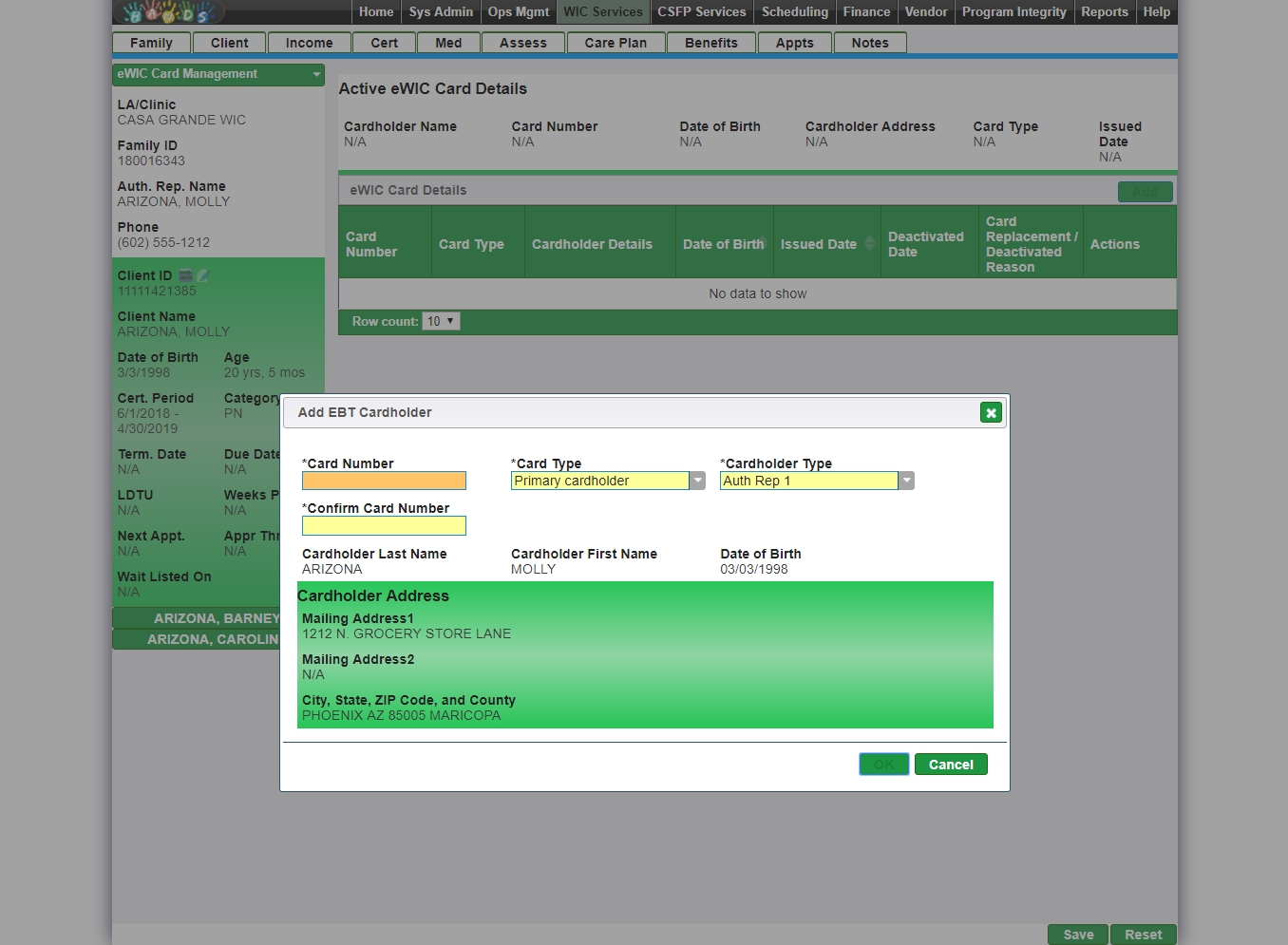
Task: Open the WIC Services menu
Action: click(x=602, y=12)
